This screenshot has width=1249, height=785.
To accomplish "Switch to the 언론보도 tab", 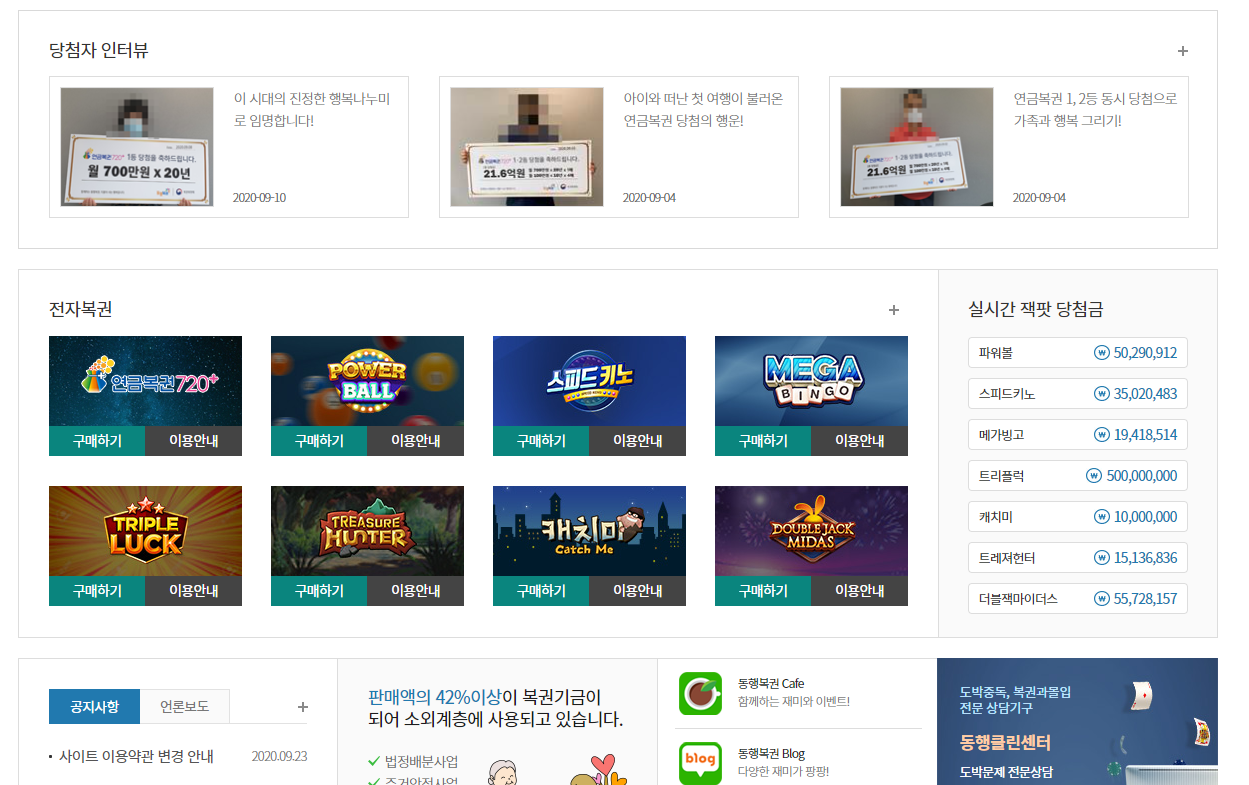I will coord(185,707).
